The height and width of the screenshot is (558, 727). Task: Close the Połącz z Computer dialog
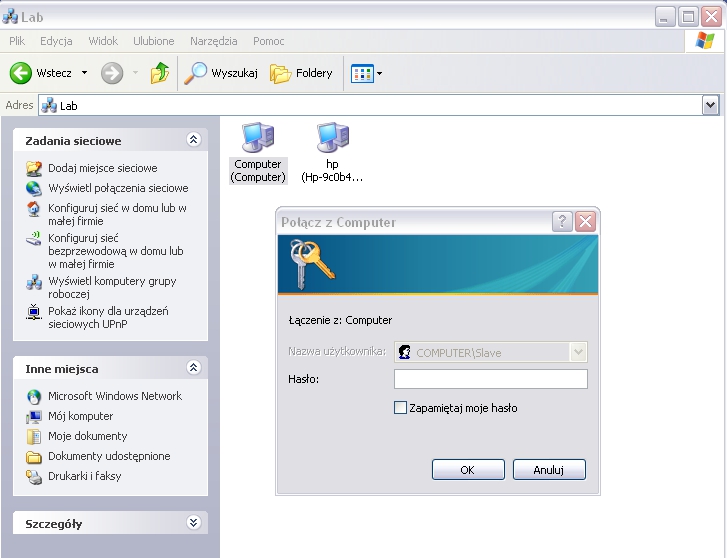pyautogui.click(x=585, y=222)
